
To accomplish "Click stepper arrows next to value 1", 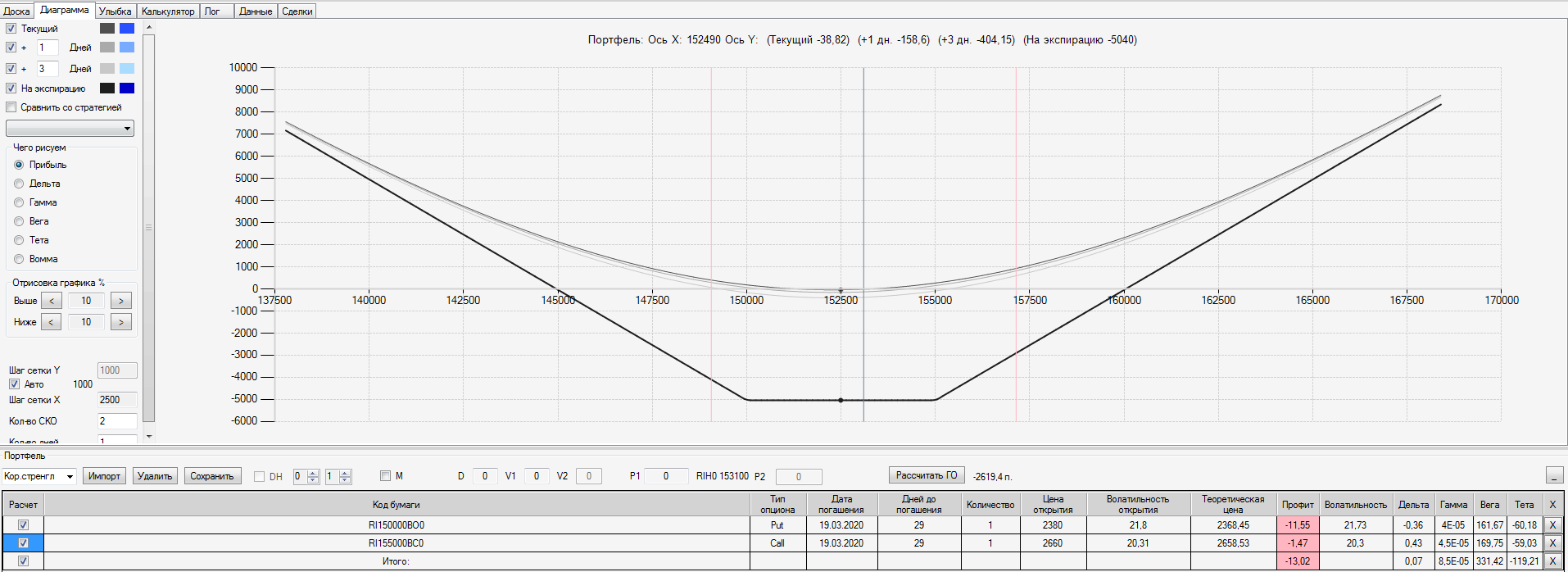I will 345,476.
